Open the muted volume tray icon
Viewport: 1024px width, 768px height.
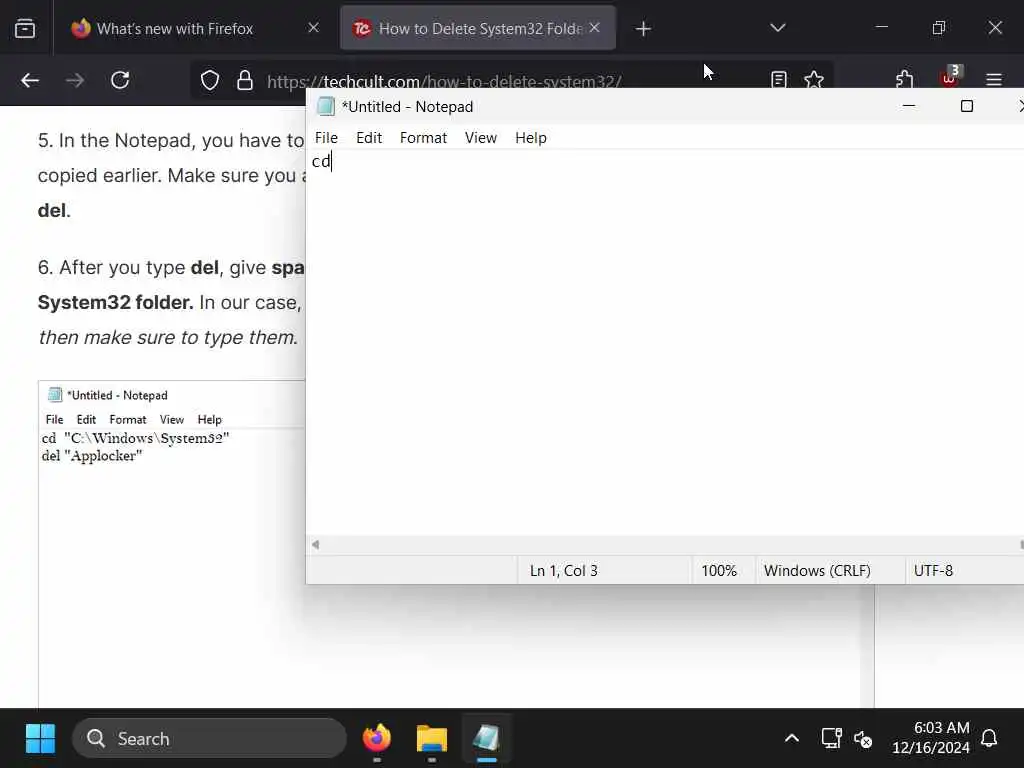863,739
